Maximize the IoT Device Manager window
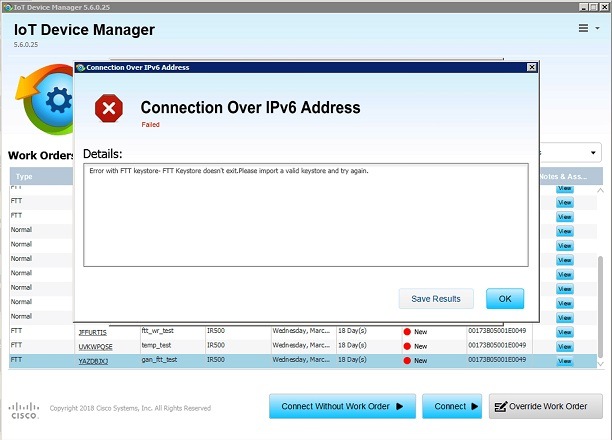This screenshot has width=612, height=440. (593, 7)
